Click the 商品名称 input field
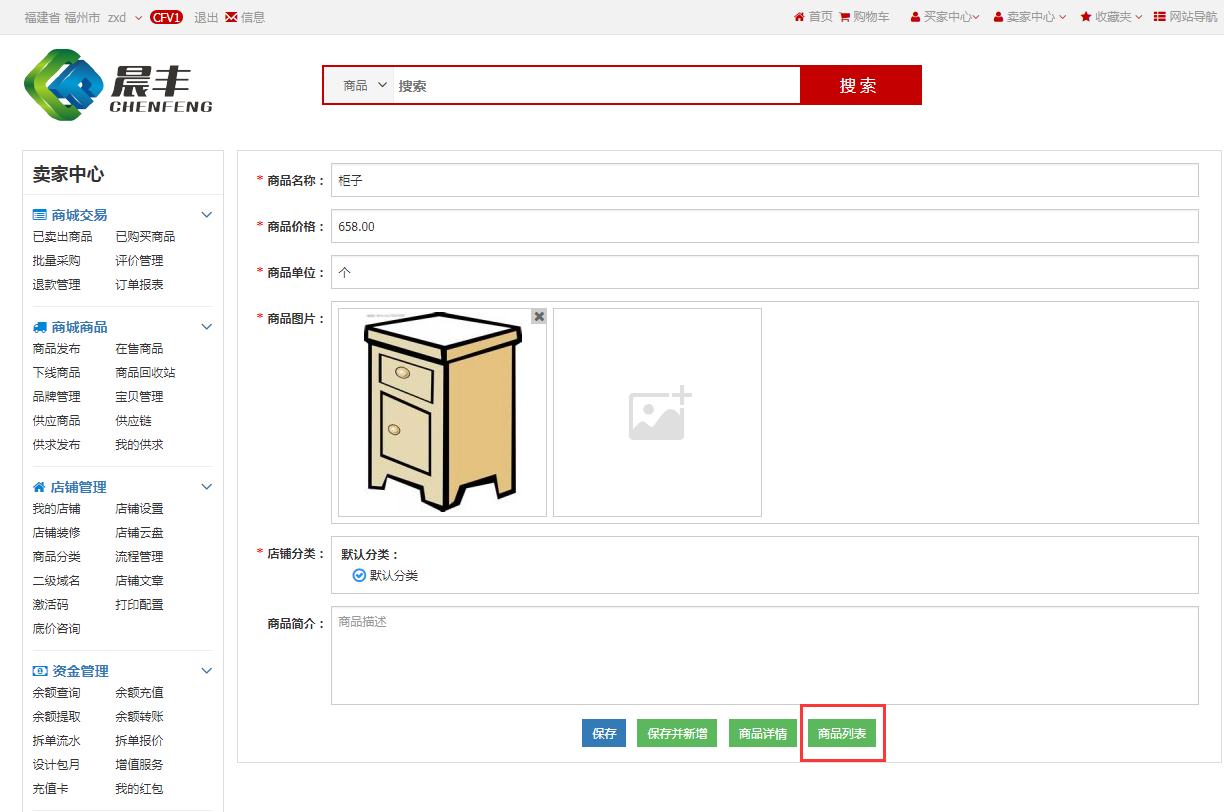The width and height of the screenshot is (1224, 812). [x=764, y=181]
